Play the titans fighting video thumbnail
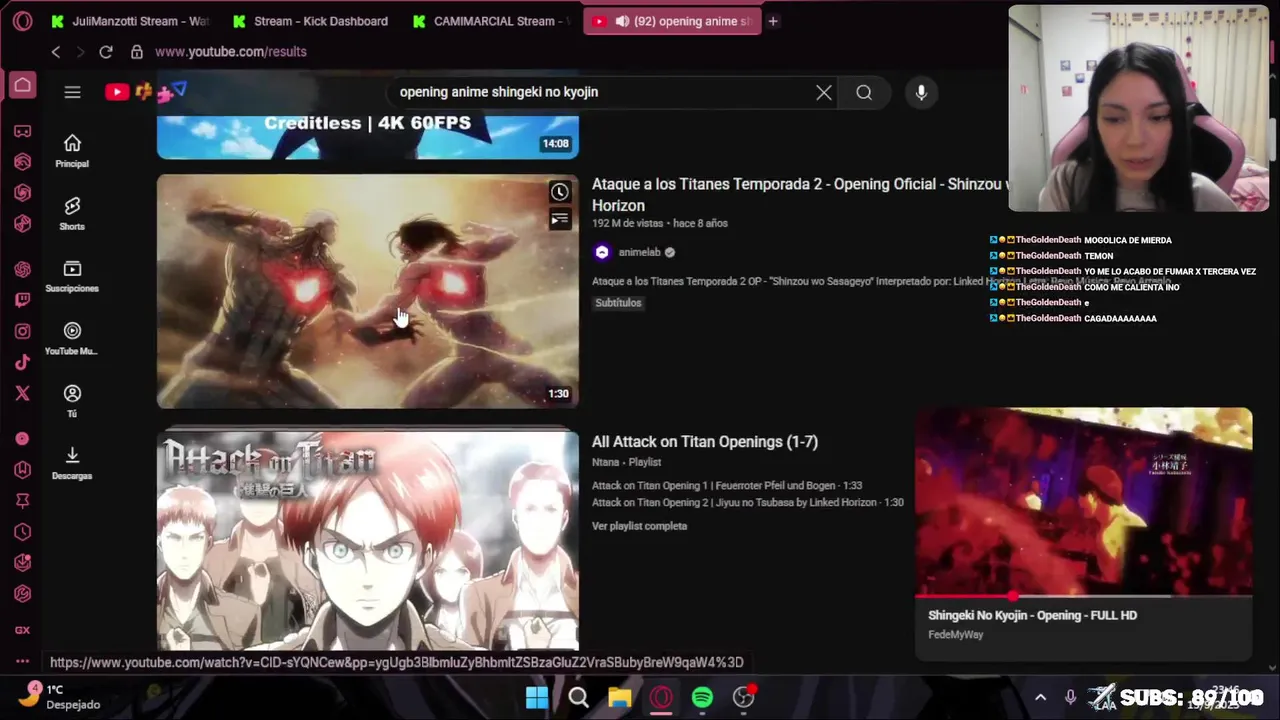The image size is (1280, 720). point(367,291)
